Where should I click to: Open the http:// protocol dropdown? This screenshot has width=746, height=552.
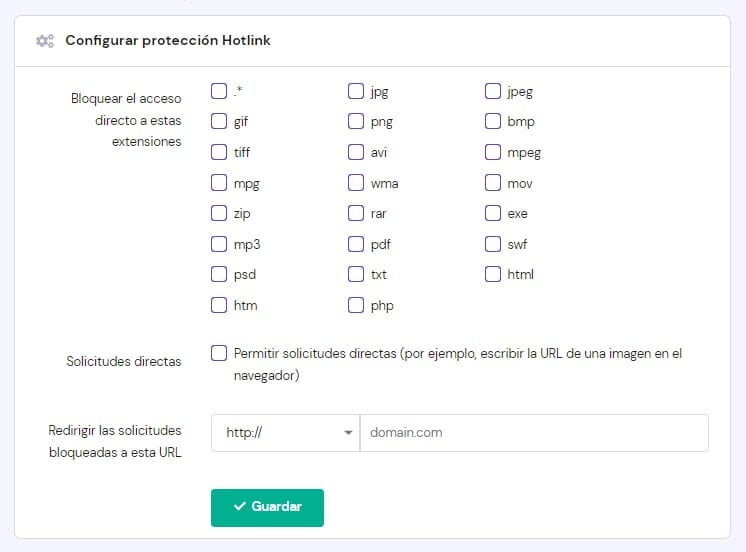tap(286, 433)
